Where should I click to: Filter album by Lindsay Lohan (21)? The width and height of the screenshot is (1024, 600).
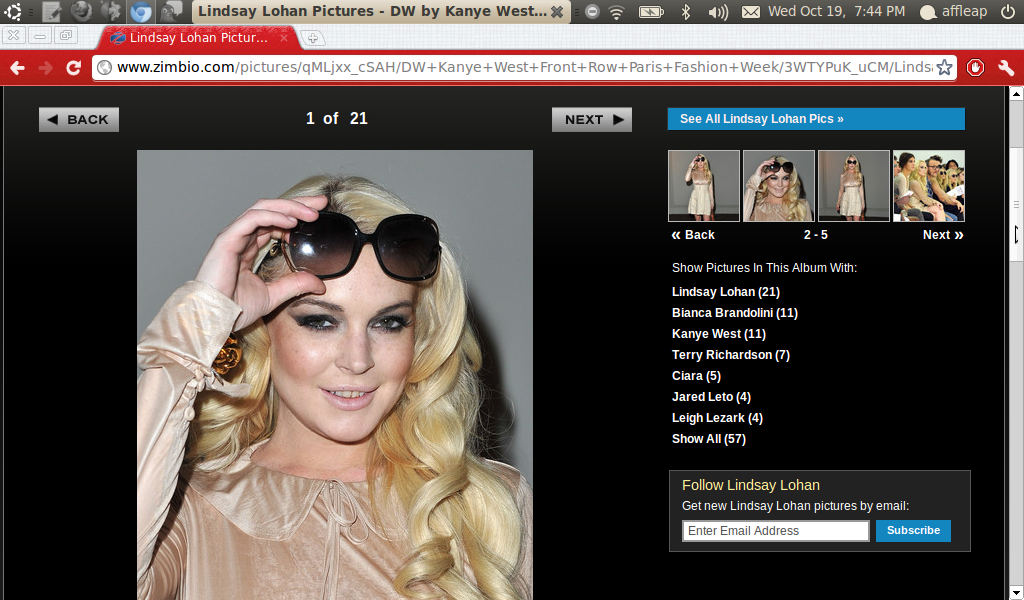click(726, 292)
